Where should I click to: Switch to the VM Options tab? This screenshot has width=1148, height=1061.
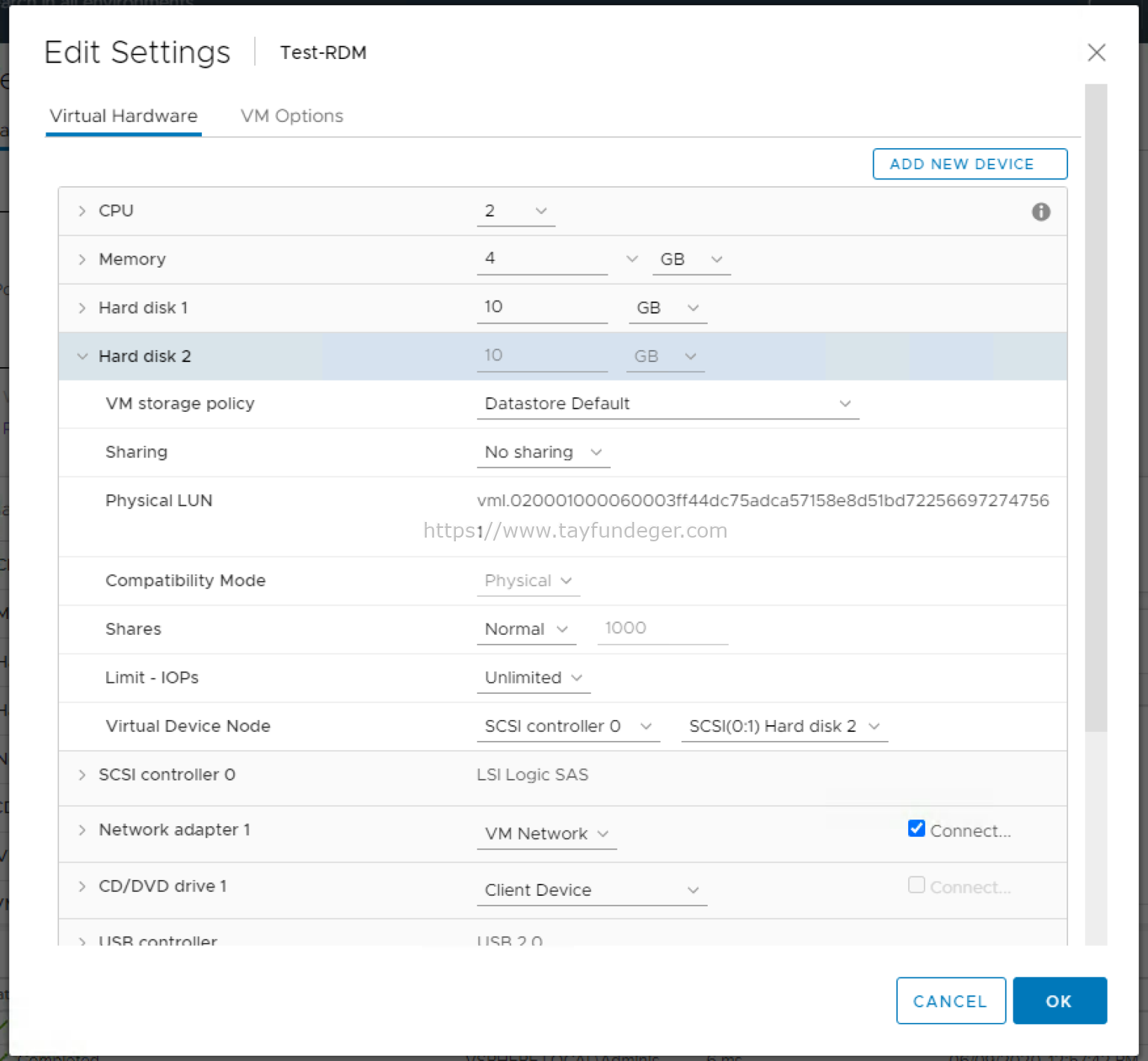(x=291, y=116)
